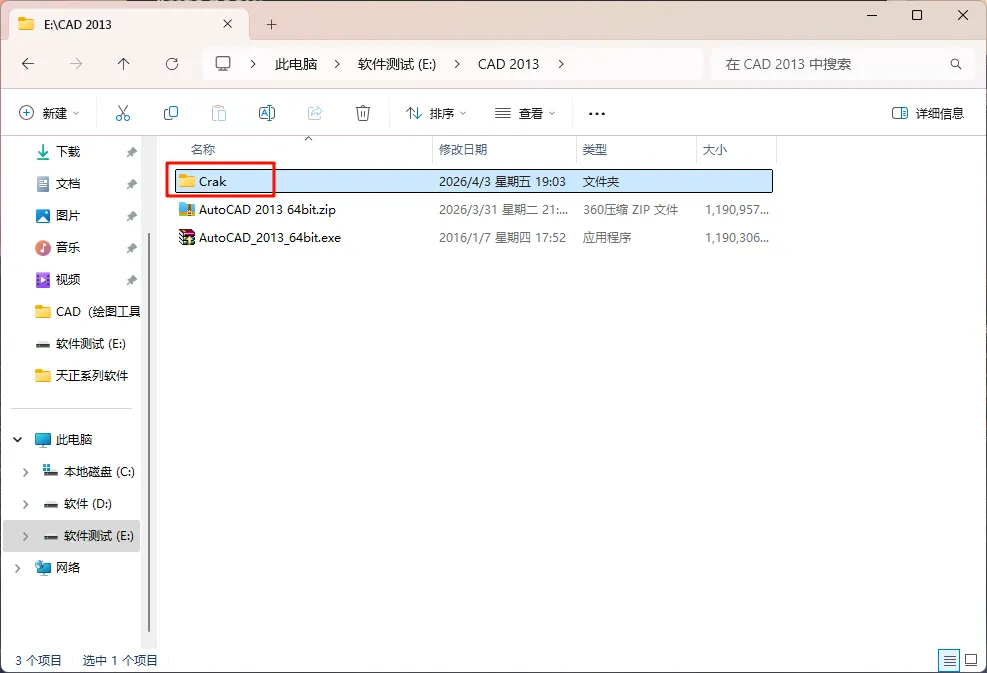
Task: Go back with the left arrow
Action: 28,64
